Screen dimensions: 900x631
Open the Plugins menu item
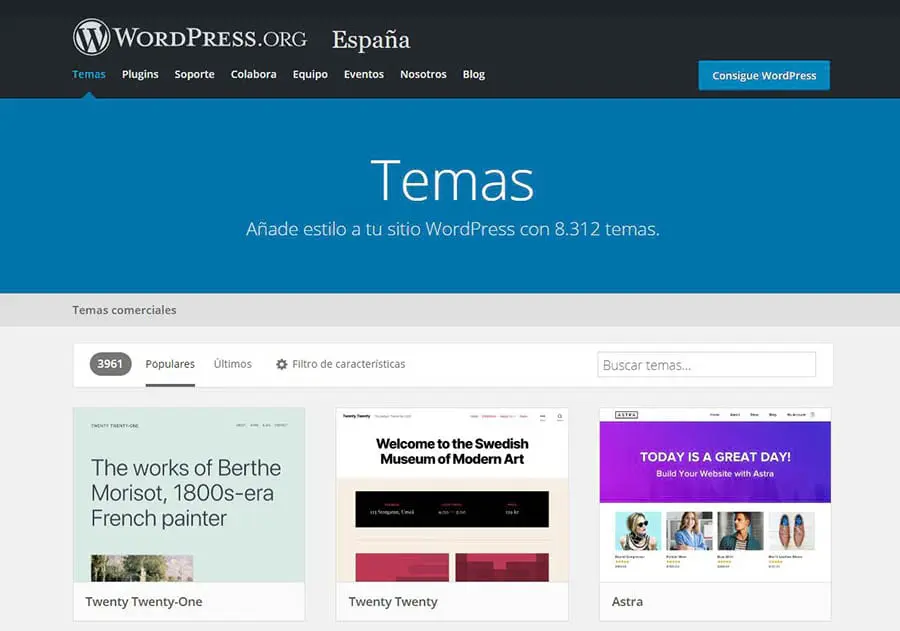pos(140,74)
